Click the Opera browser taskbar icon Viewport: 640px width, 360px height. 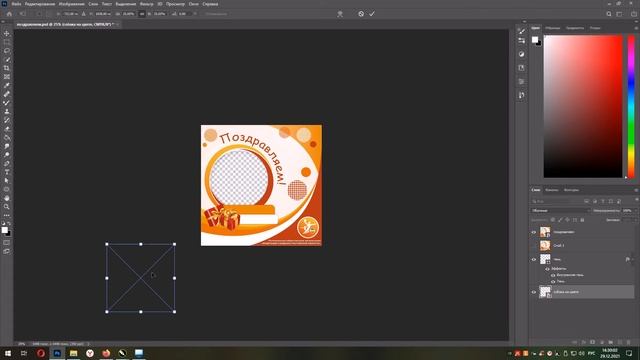(x=41, y=353)
